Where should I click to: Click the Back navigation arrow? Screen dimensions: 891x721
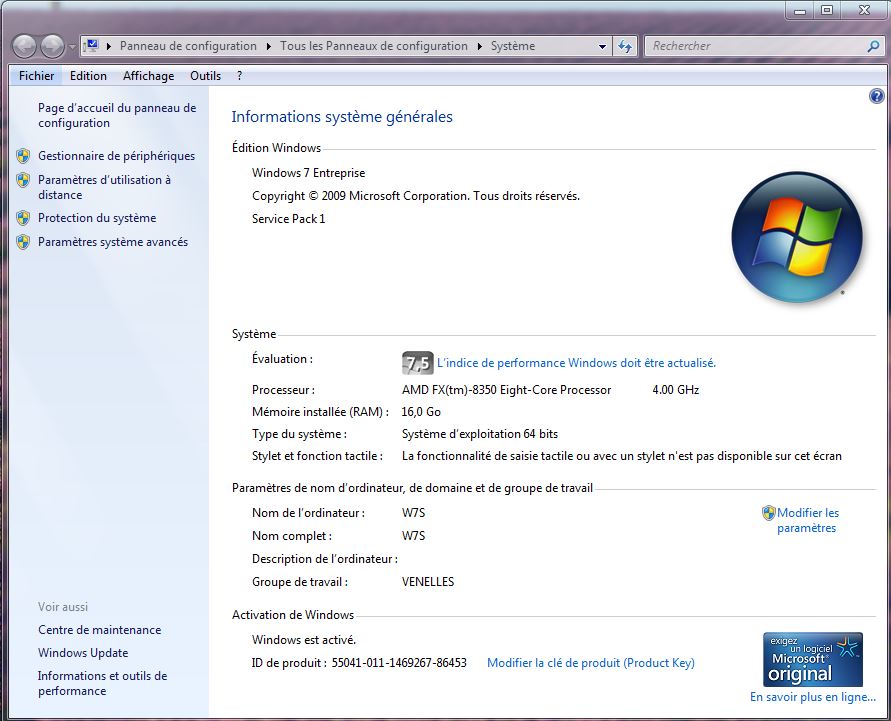click(24, 46)
